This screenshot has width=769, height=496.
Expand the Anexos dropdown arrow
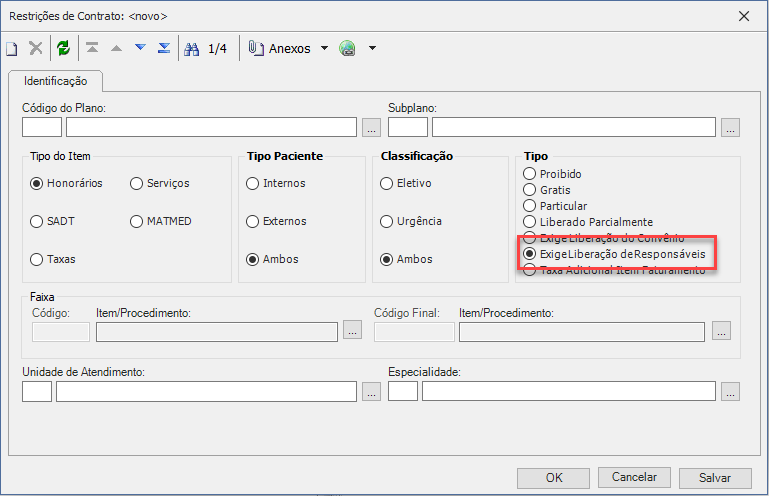[x=324, y=48]
